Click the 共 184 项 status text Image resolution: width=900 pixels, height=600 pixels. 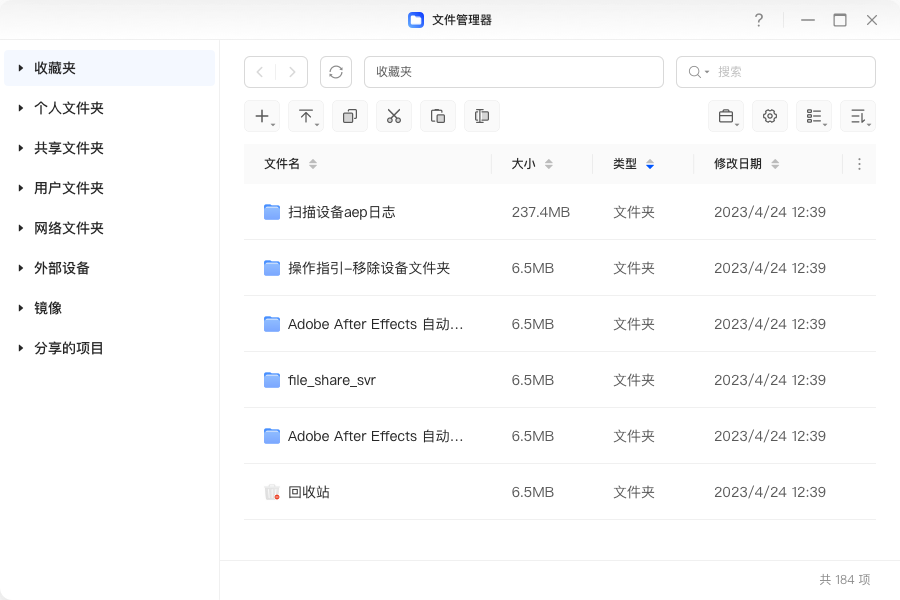click(x=844, y=579)
